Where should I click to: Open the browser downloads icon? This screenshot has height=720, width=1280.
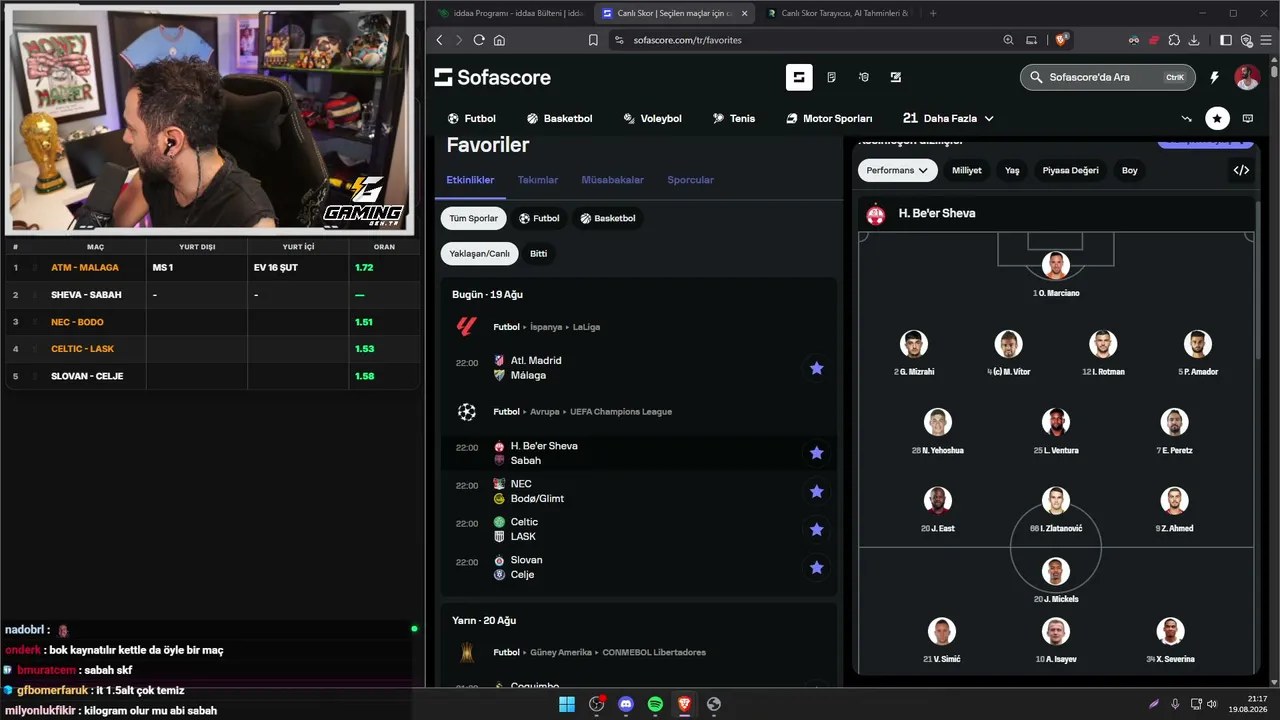pyautogui.click(x=1194, y=40)
